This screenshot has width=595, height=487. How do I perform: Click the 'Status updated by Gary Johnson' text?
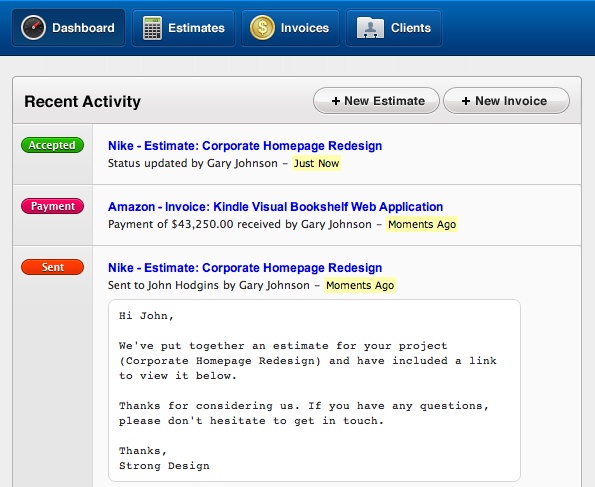(x=192, y=163)
